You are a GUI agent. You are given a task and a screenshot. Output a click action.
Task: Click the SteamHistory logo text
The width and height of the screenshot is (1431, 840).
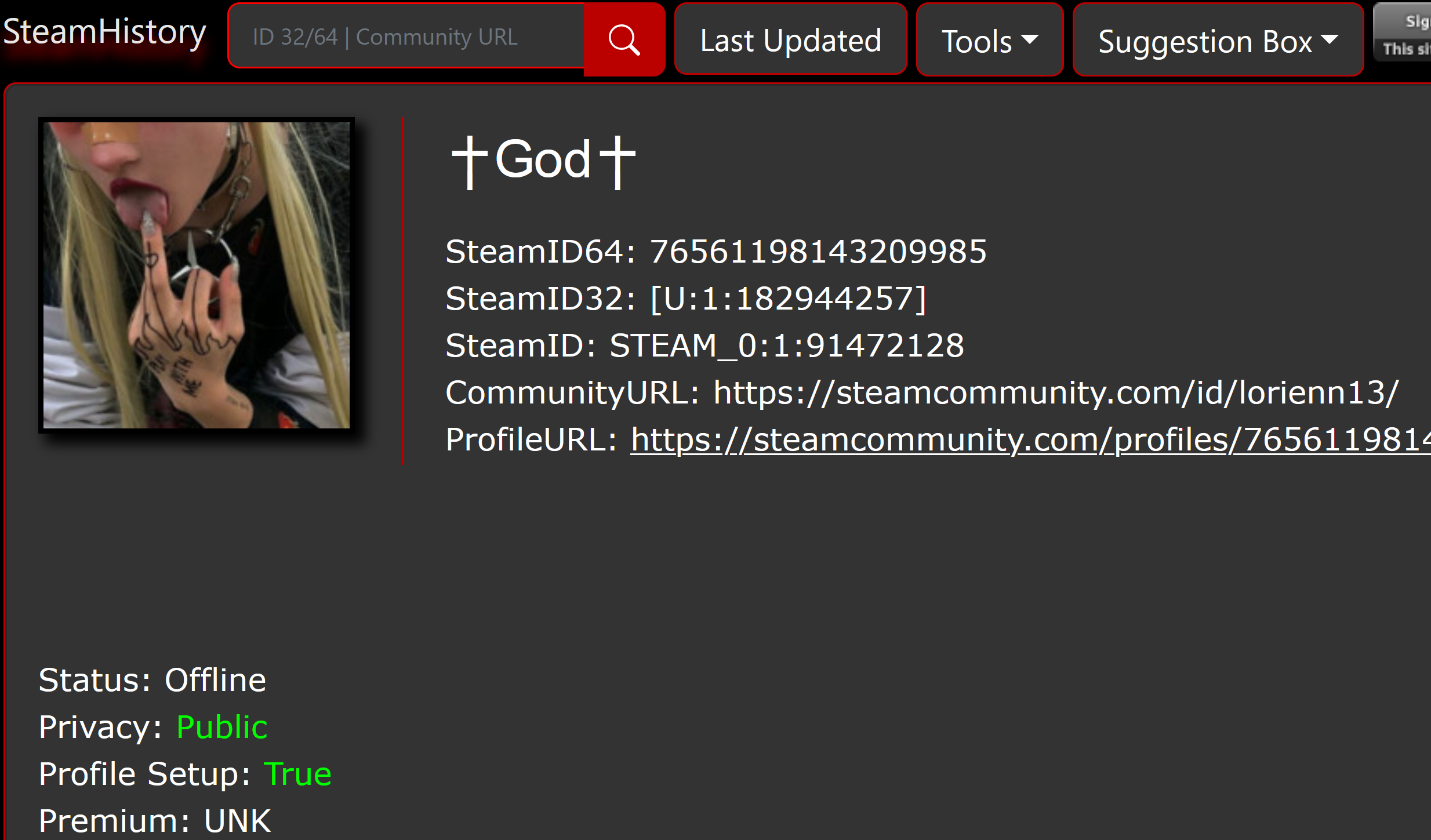click(x=104, y=32)
